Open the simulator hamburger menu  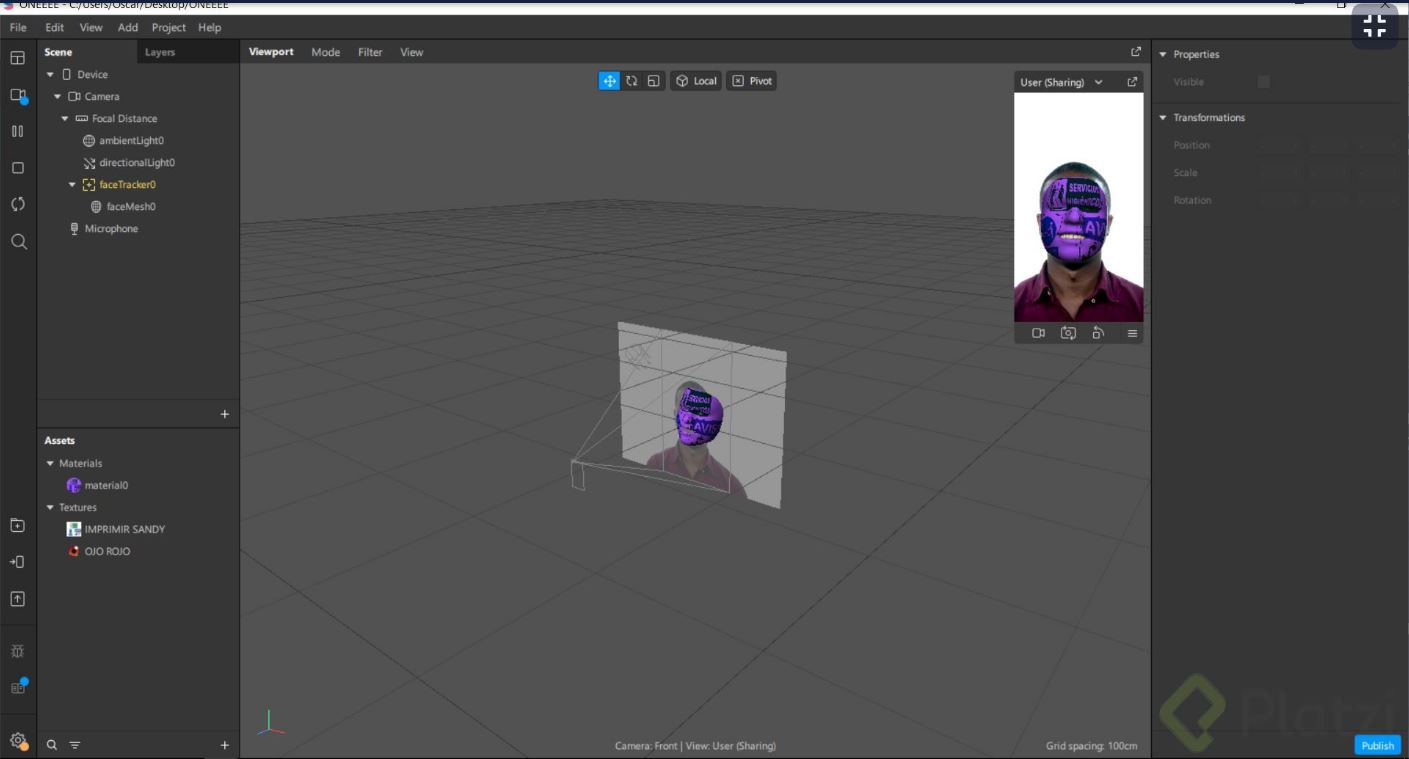1132,333
